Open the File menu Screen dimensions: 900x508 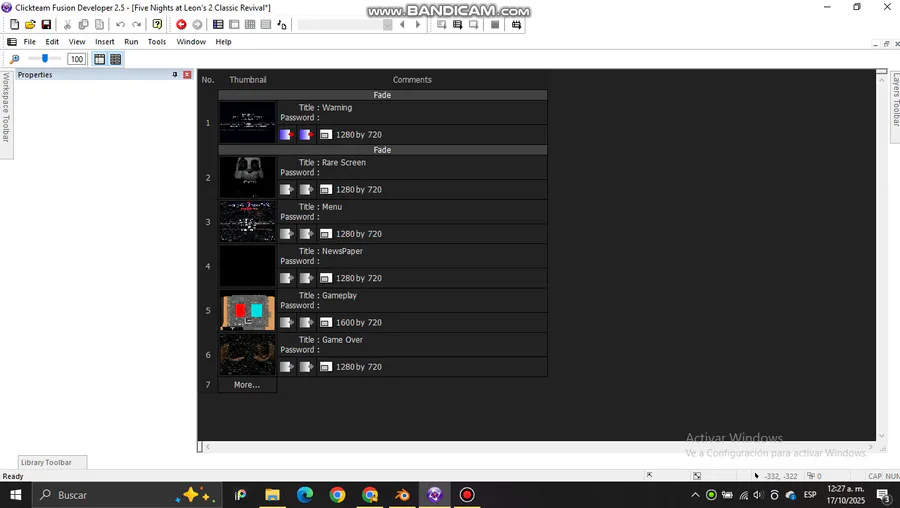29,42
